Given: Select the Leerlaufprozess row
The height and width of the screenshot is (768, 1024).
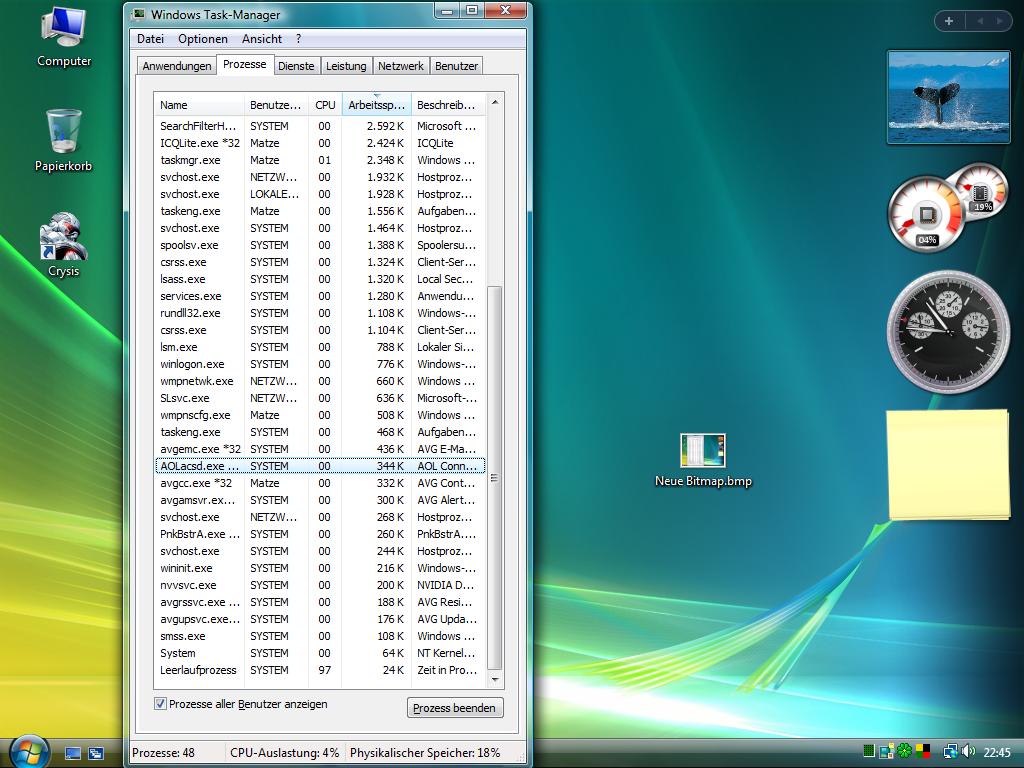Looking at the screenshot, I should point(320,670).
